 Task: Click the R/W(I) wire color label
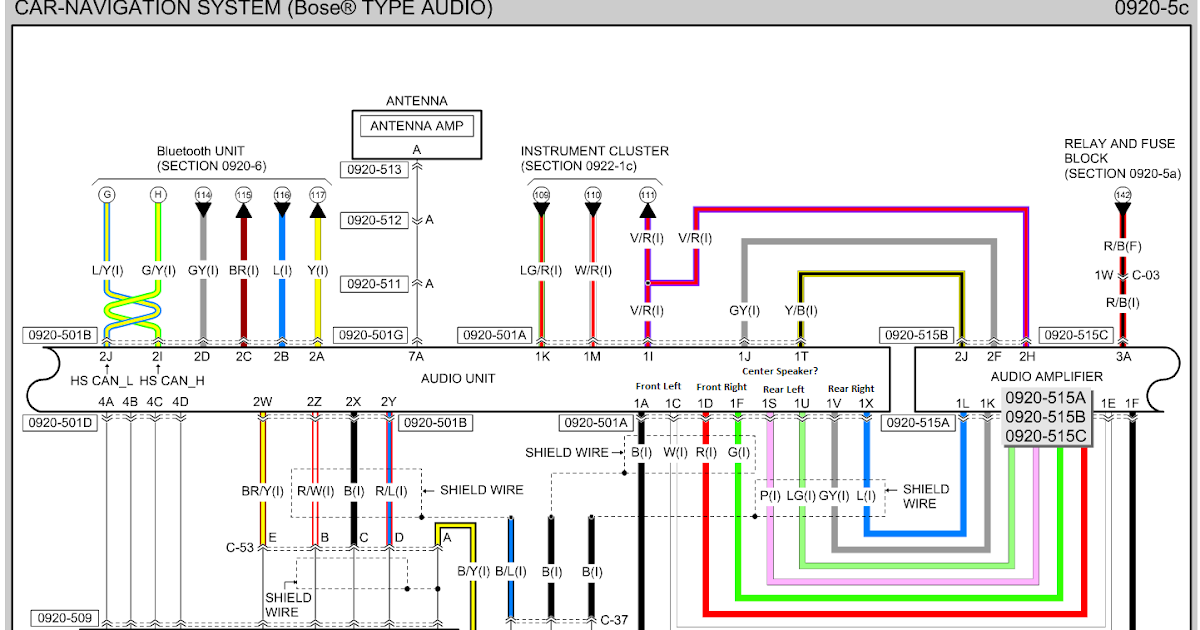click(x=317, y=490)
